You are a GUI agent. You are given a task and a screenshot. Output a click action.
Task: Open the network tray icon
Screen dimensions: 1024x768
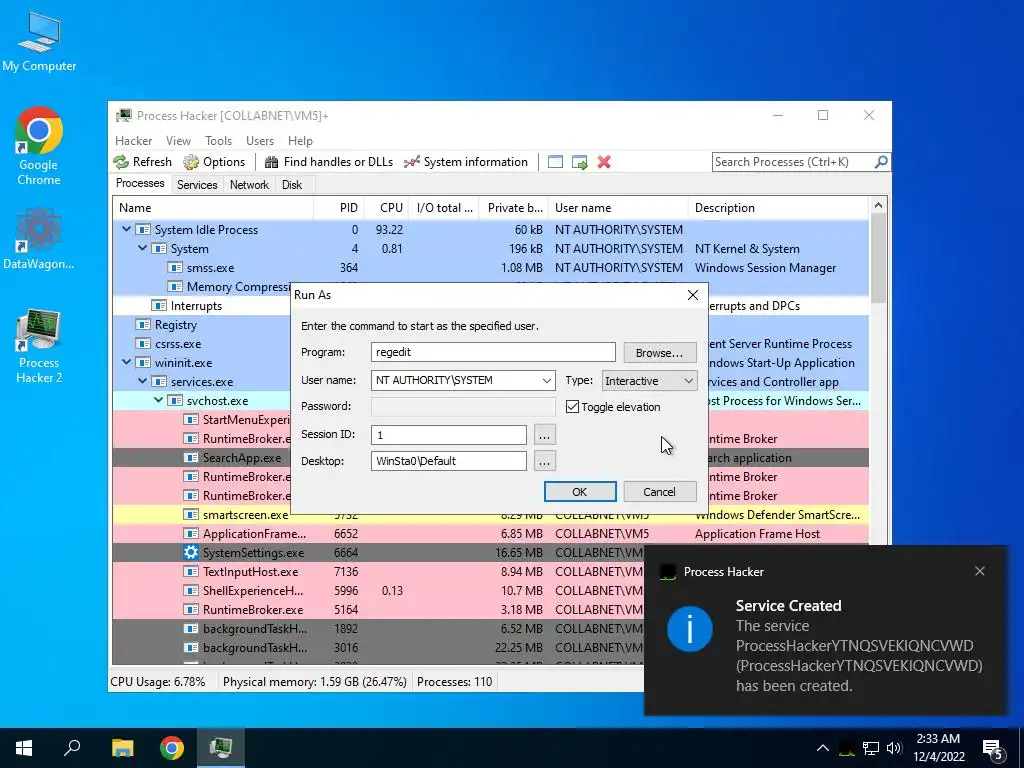tap(871, 748)
